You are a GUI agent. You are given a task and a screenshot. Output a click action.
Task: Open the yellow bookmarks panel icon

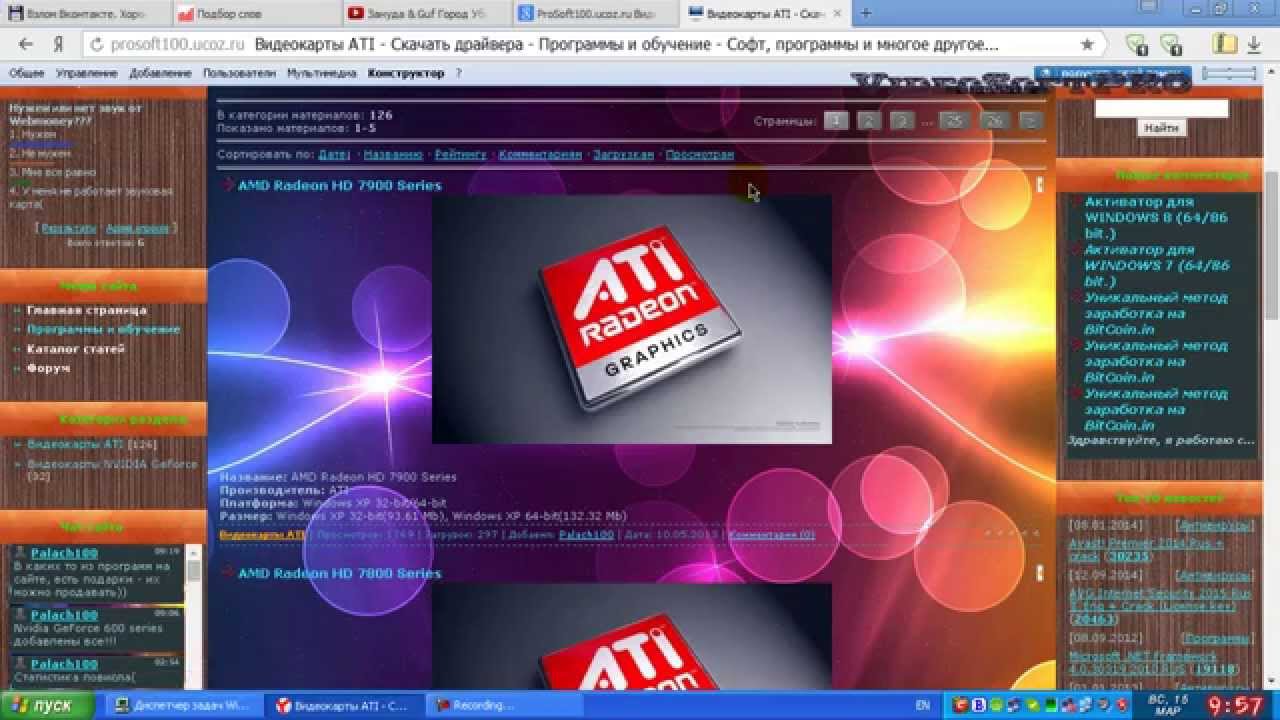click(x=1224, y=45)
